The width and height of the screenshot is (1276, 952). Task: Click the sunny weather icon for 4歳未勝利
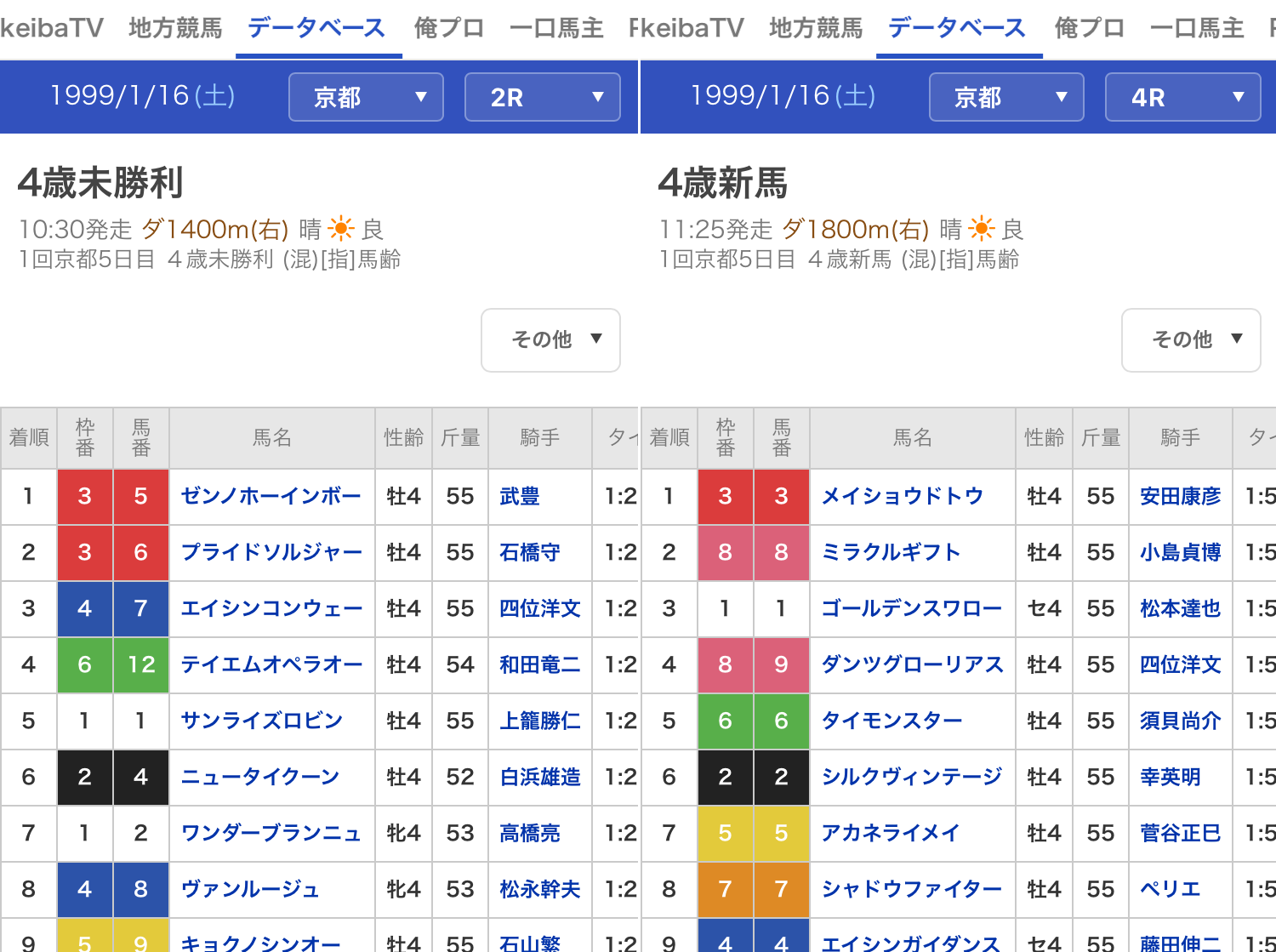tap(341, 229)
